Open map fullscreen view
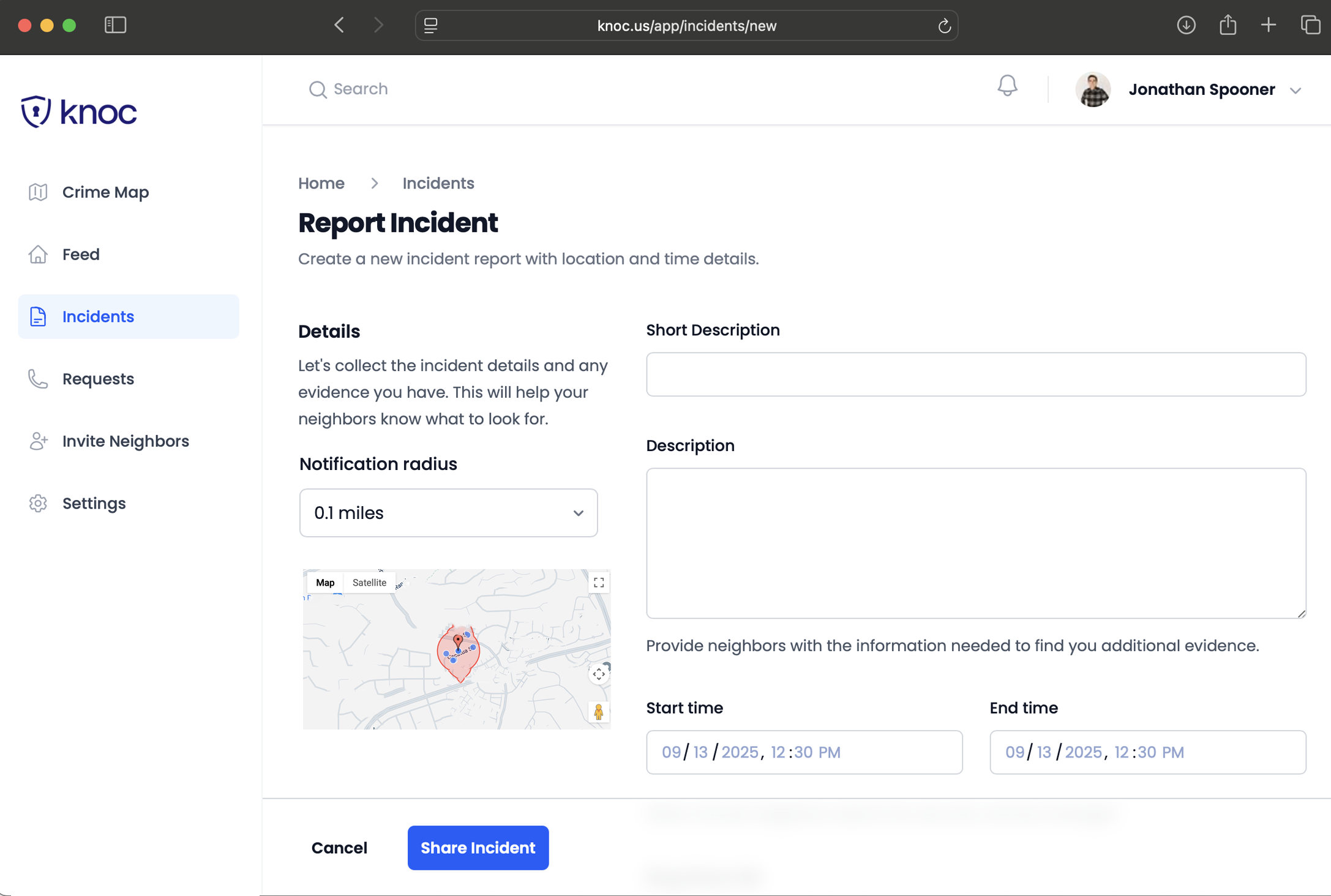Screen dimensions: 1331x896 coord(599,583)
